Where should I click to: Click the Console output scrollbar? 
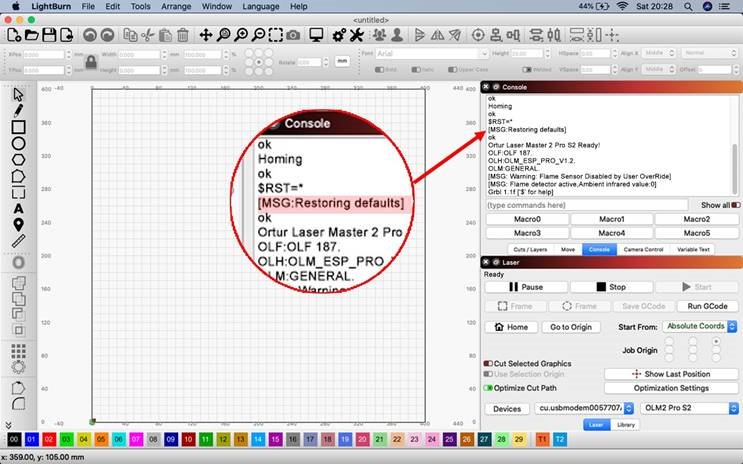[735, 167]
